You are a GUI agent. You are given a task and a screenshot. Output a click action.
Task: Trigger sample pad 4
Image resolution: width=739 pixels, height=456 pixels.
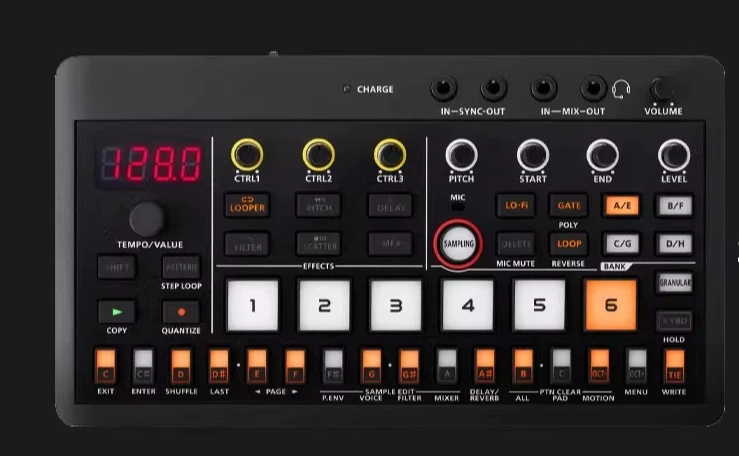[468, 305]
